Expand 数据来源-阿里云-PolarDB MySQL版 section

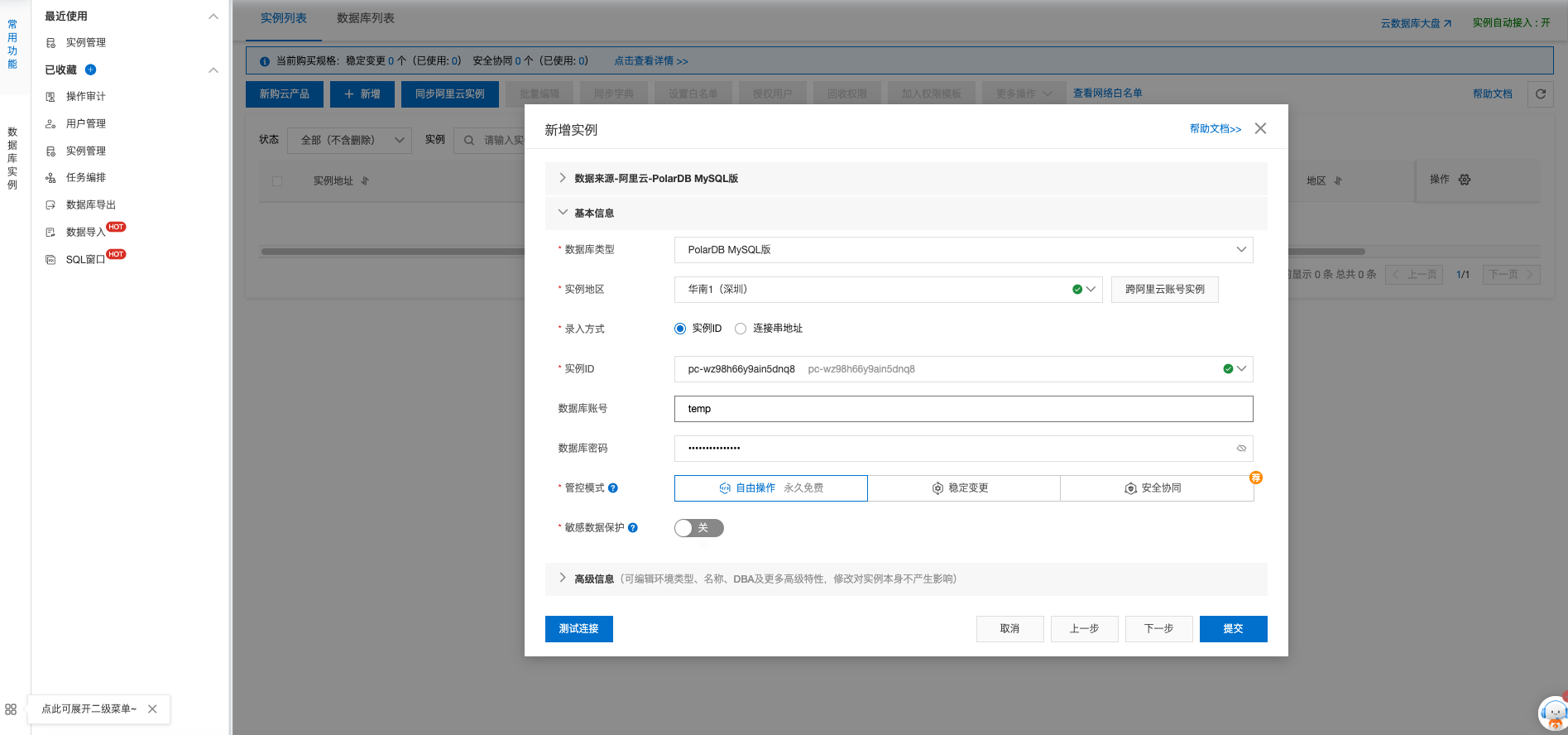coord(906,179)
